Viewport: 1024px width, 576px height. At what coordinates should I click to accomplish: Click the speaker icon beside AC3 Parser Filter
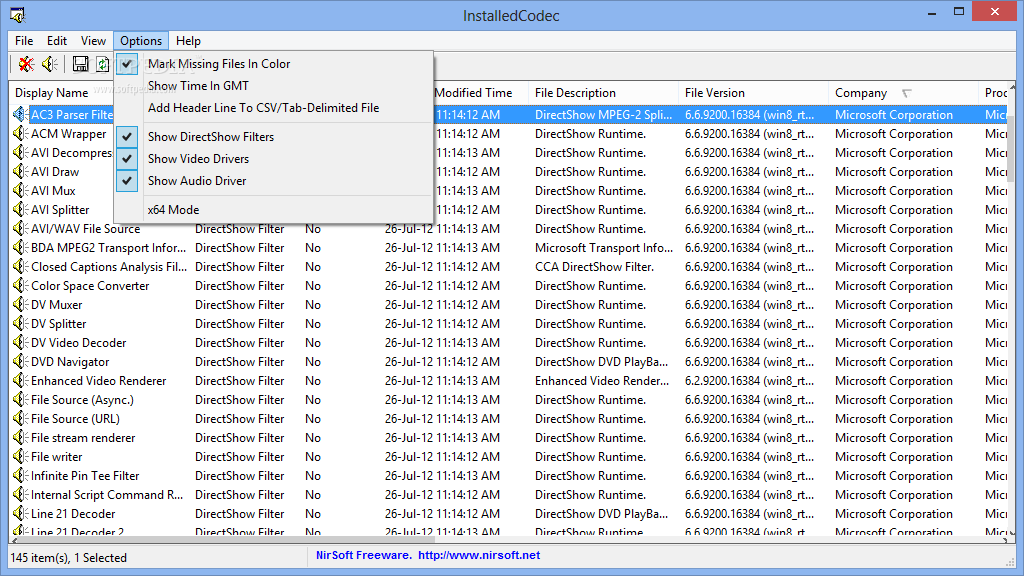click(x=20, y=115)
